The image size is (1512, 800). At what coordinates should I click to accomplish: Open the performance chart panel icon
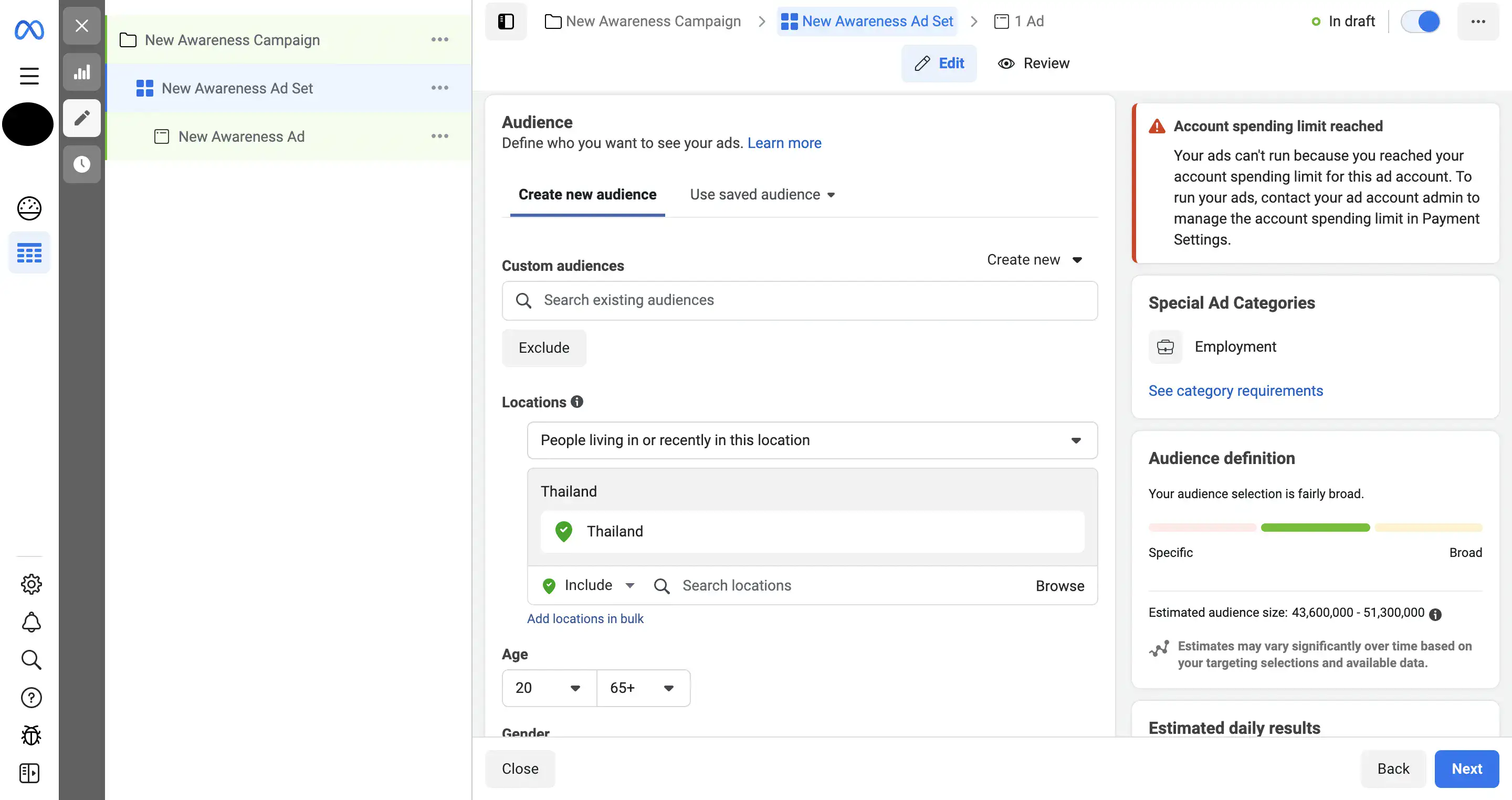[x=81, y=71]
